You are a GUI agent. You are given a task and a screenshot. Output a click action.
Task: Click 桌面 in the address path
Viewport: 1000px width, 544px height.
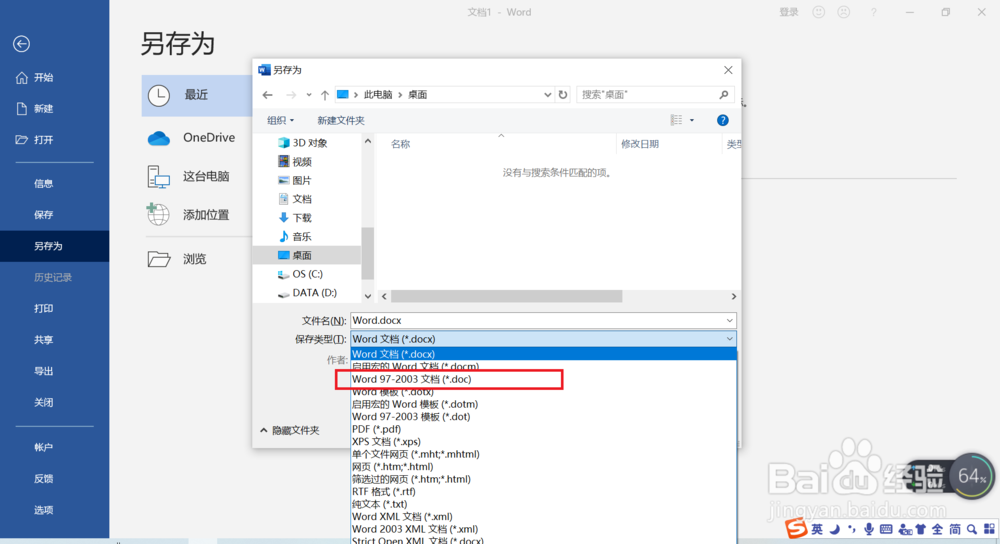418,95
